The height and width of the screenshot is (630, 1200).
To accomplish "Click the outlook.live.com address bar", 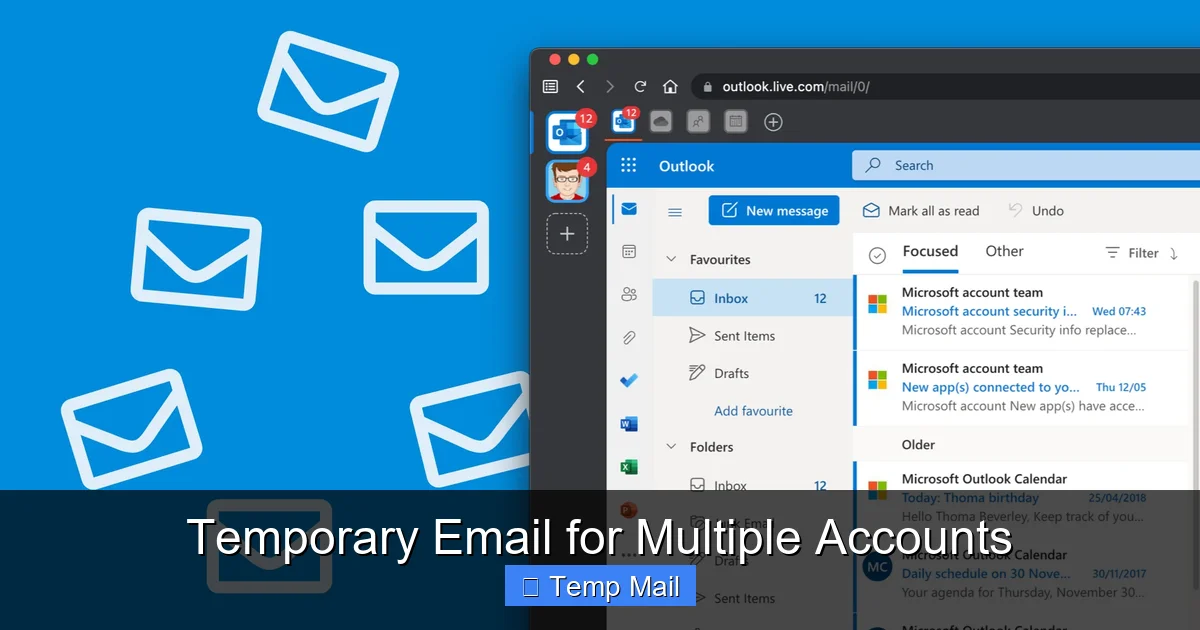I will [x=945, y=86].
